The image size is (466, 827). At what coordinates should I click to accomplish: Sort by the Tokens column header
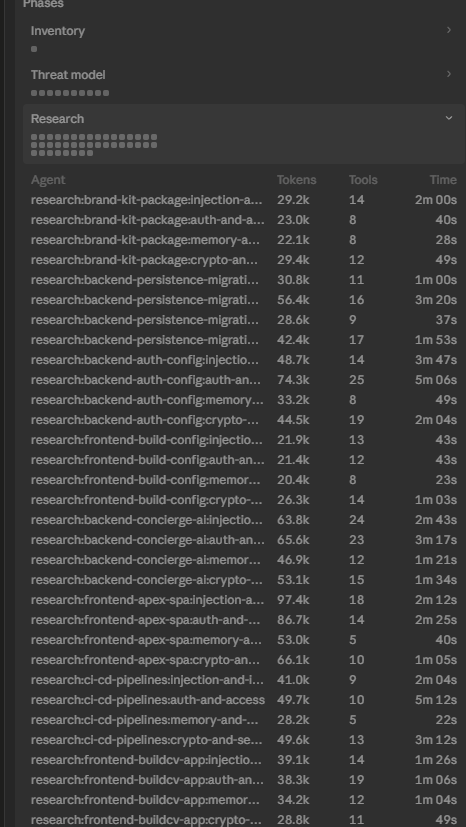(296, 180)
